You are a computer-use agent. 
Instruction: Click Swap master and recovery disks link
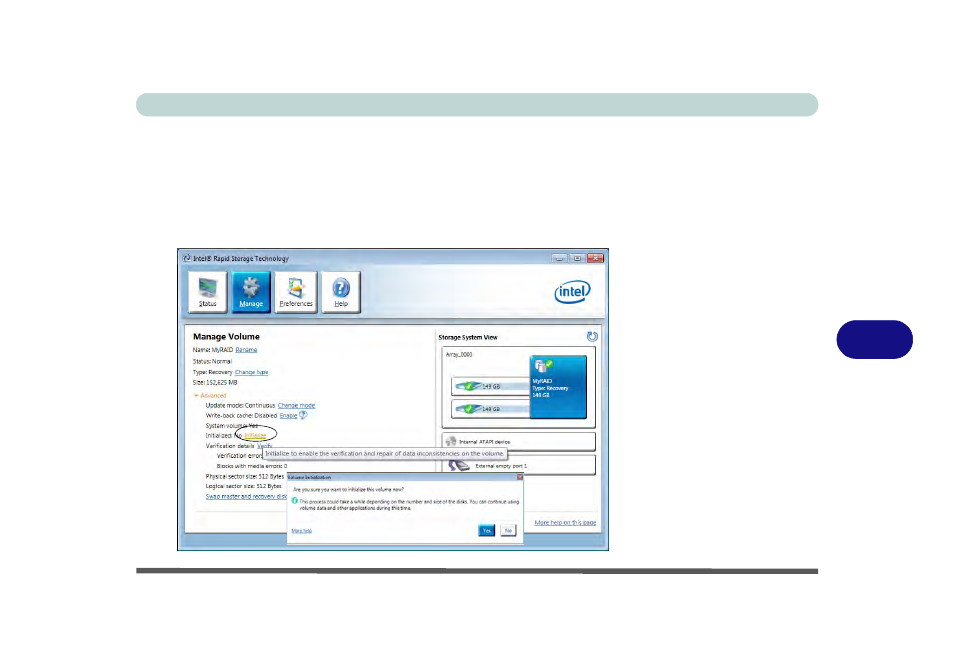246,496
